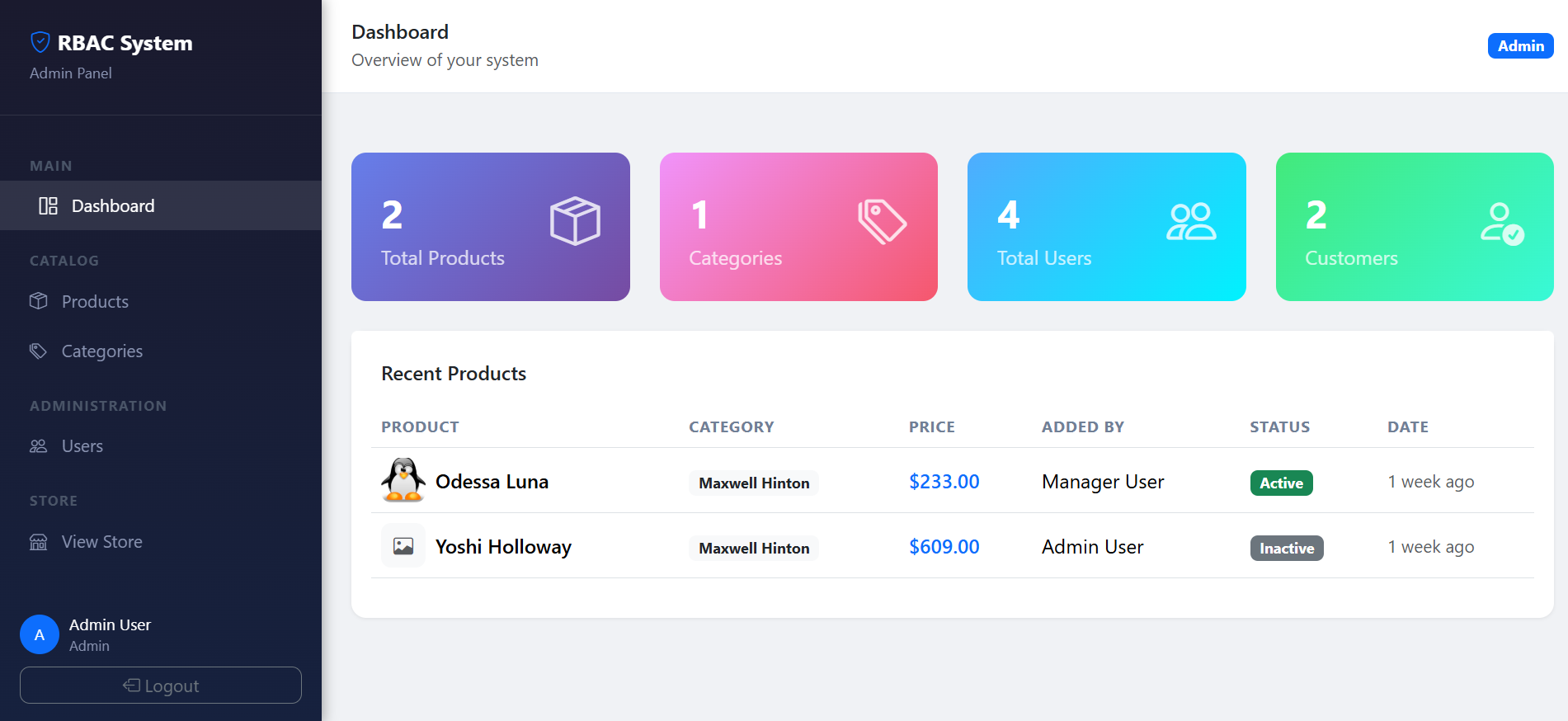1568x721 pixels.
Task: Click the Maxwell Hinton category badge for Odessa Luna
Action: click(754, 483)
